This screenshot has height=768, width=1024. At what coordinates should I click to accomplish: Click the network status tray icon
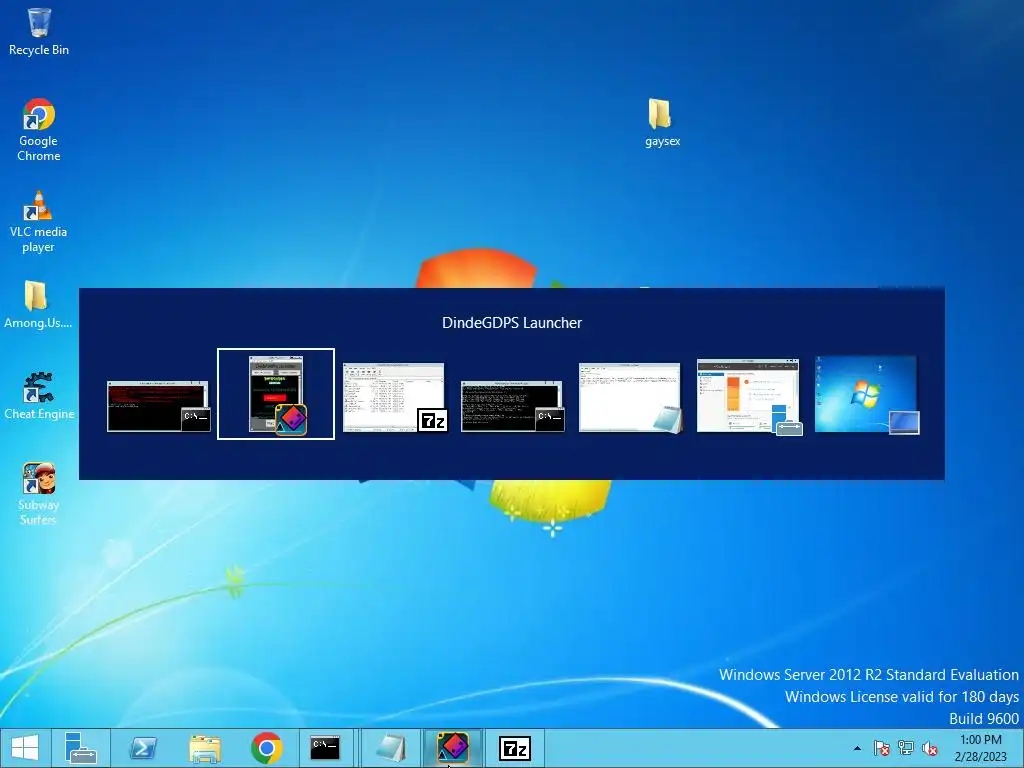pos(906,748)
